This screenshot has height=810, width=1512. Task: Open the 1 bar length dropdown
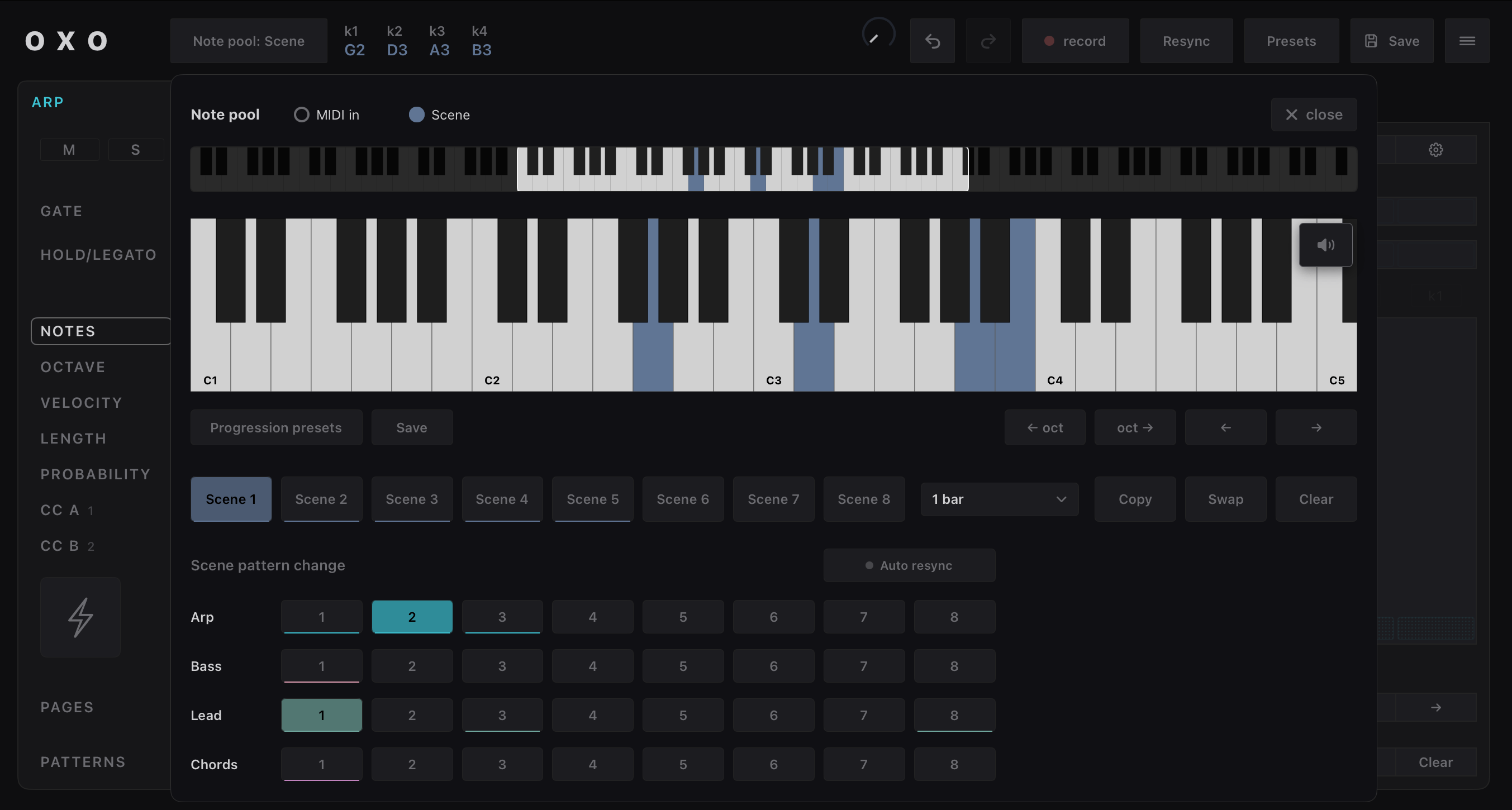(1000, 499)
